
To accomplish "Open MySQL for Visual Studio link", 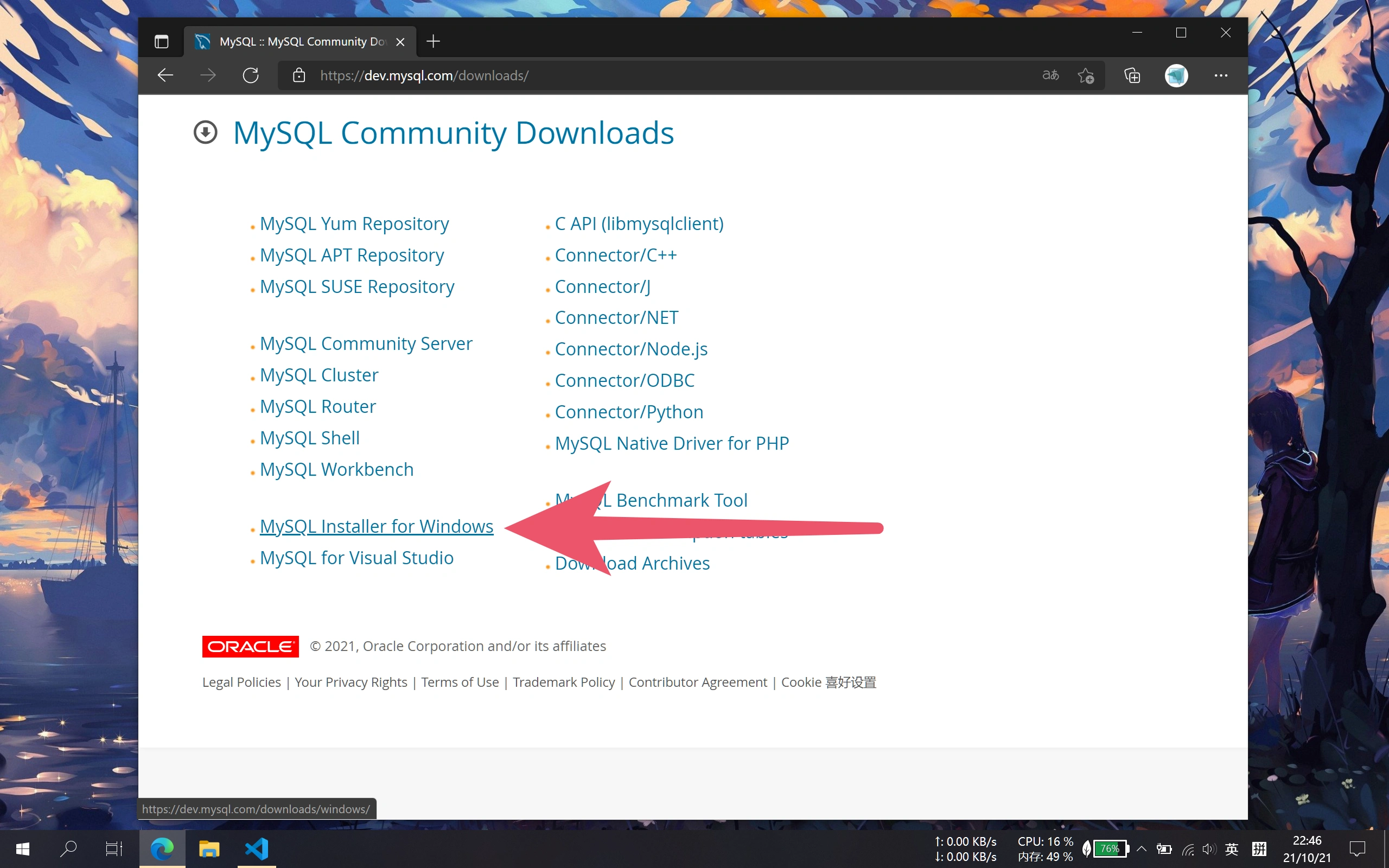I will 356,558.
